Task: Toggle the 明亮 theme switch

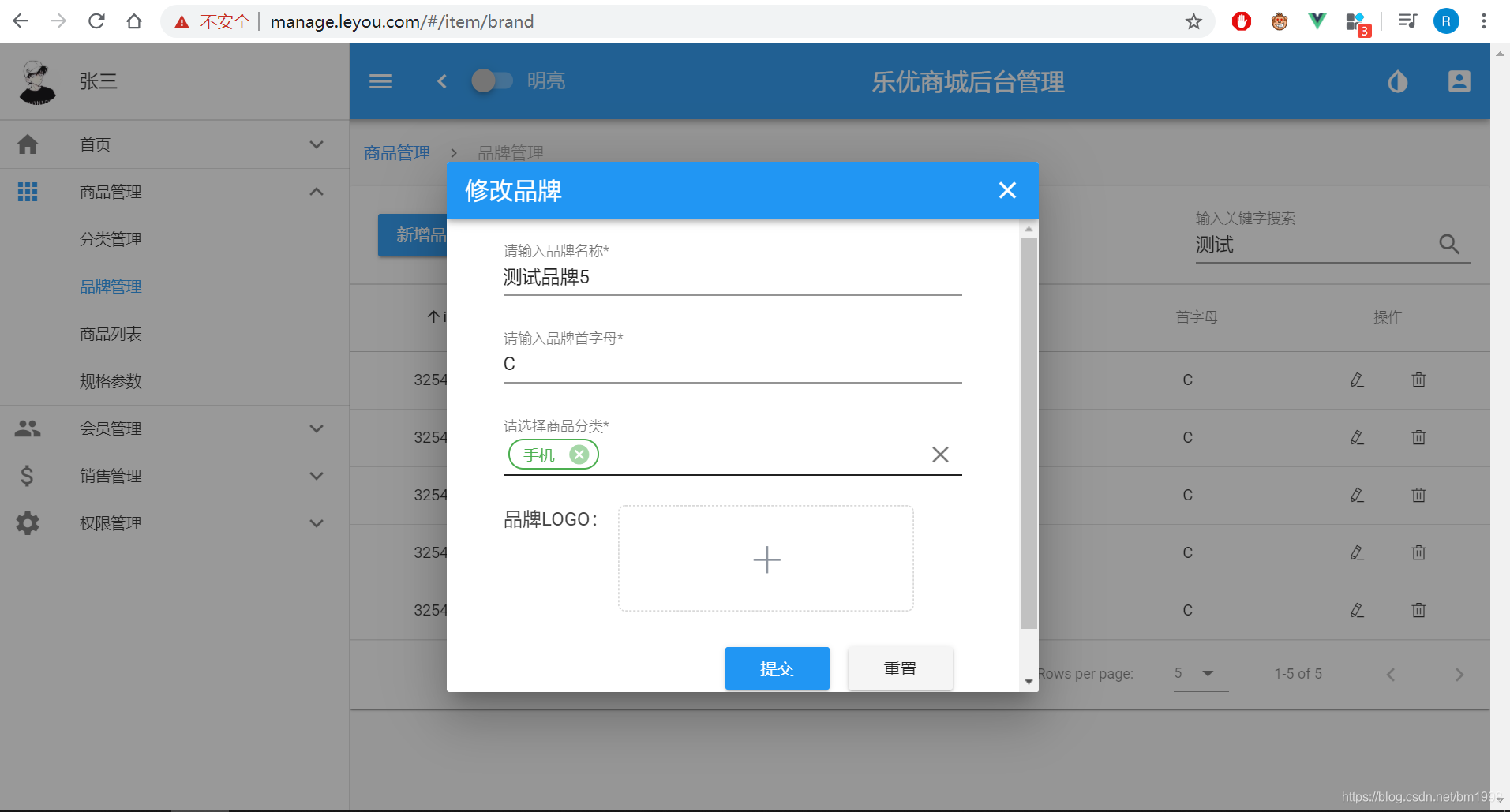Action: pyautogui.click(x=493, y=80)
